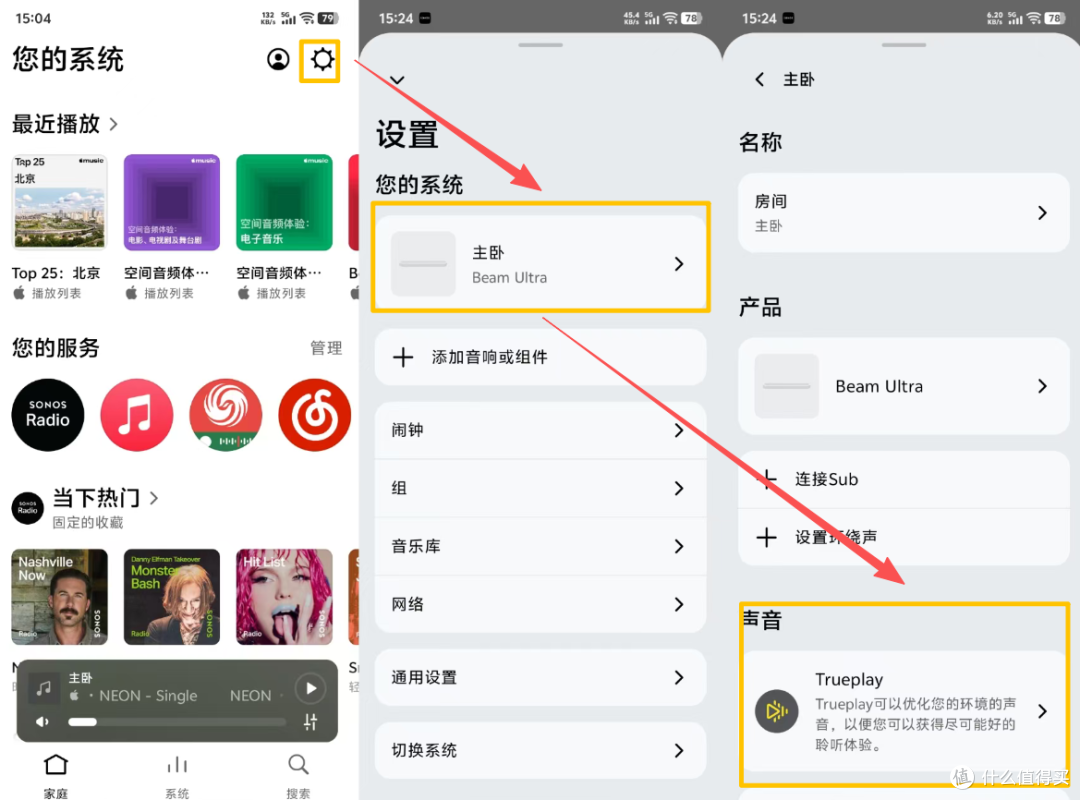
Task: Open 通用设置 general settings
Action: (540, 677)
